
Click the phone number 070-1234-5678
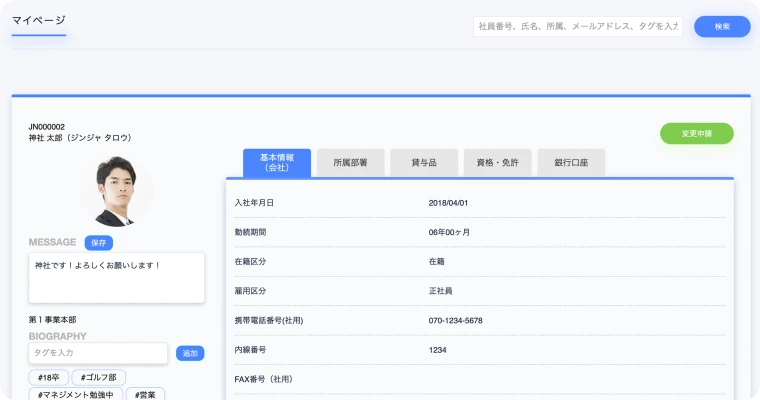pos(455,320)
